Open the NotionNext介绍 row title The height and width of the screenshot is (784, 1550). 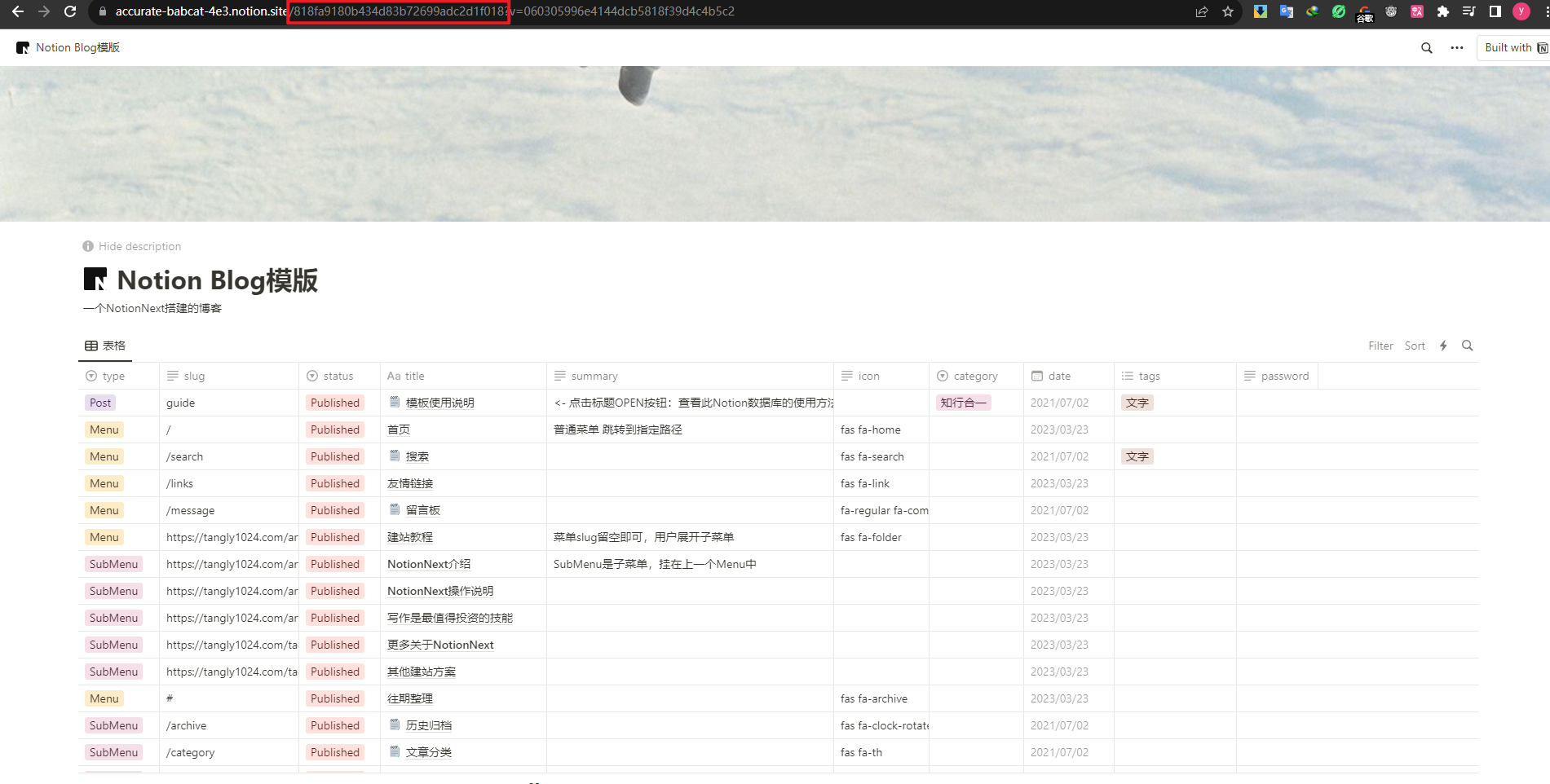coord(429,564)
